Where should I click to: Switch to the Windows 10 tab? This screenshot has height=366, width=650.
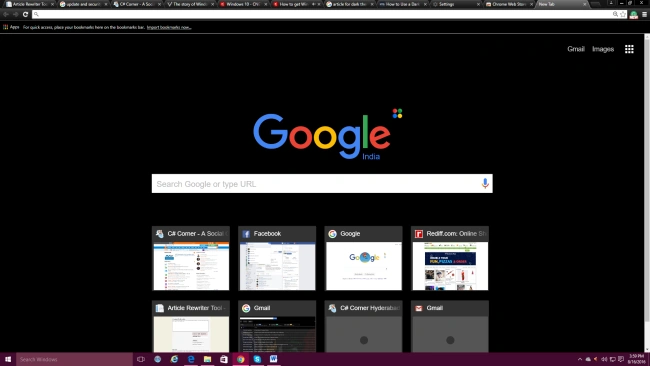pyautogui.click(x=243, y=4)
